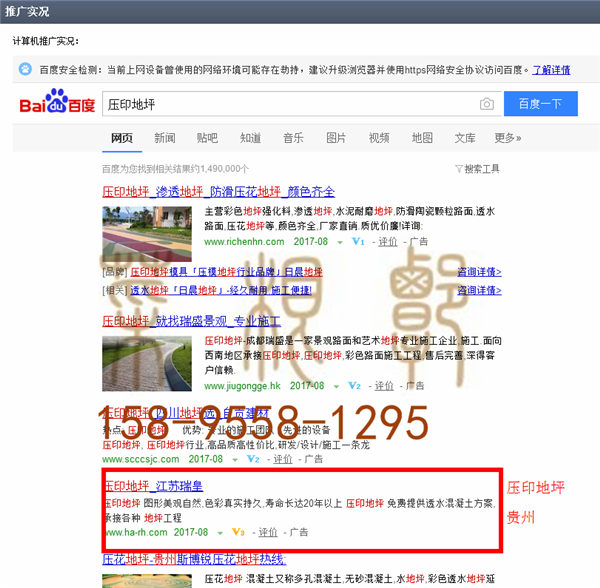
Task: Click the www.scccsjc.com URL
Action: tap(140, 459)
